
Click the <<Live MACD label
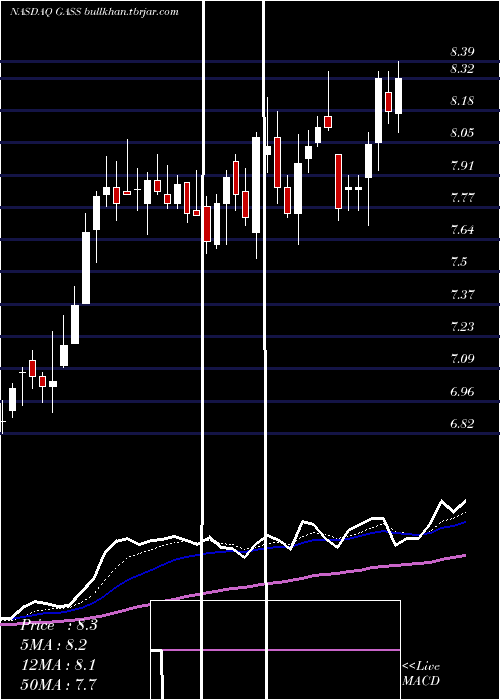click(421, 673)
